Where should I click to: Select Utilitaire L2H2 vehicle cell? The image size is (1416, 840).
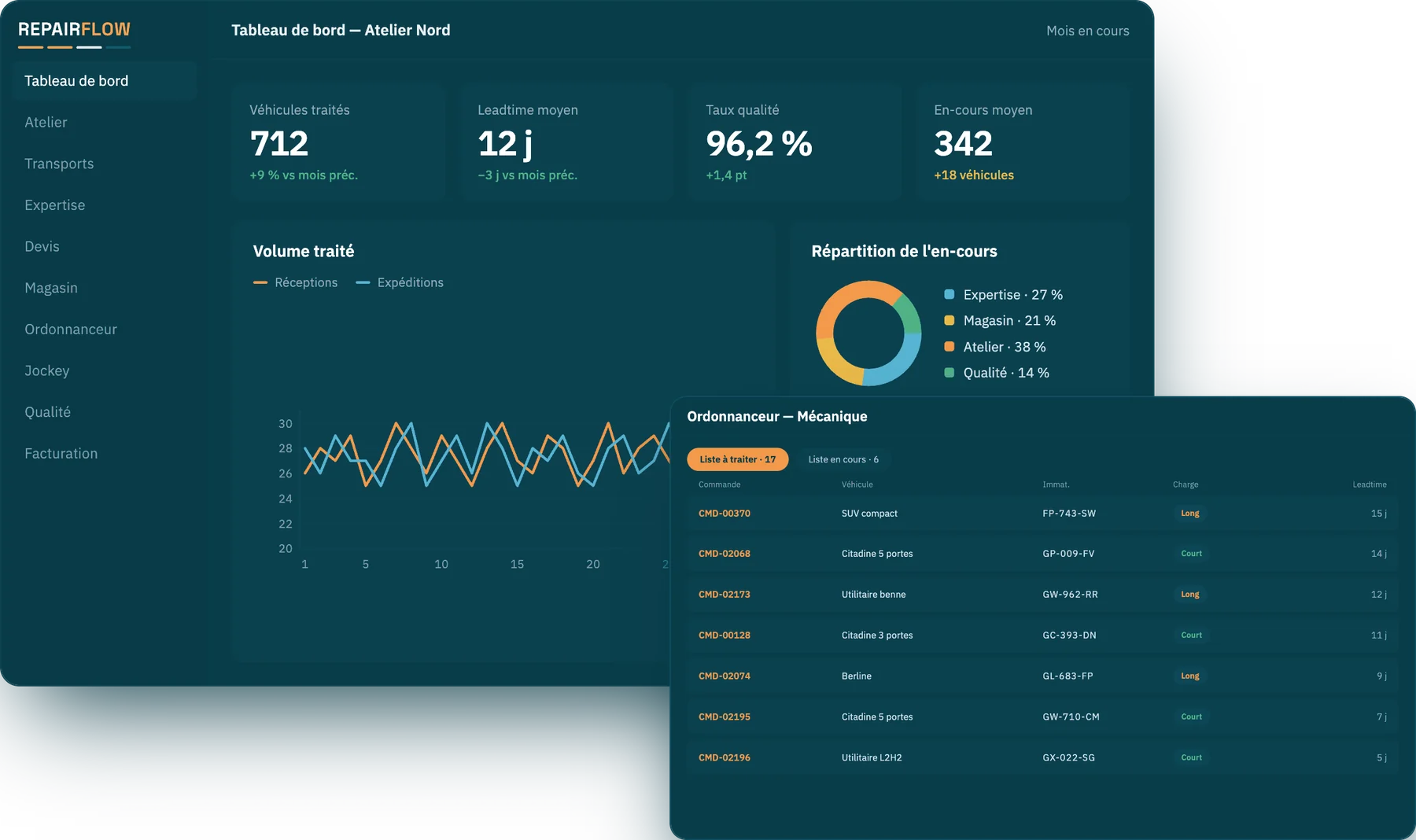872,758
